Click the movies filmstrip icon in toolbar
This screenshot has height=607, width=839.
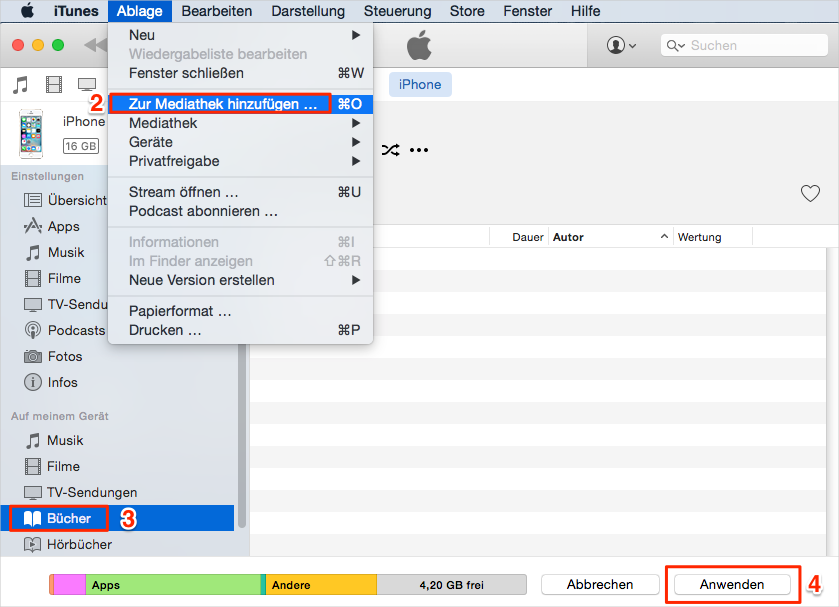pyautogui.click(x=54, y=85)
